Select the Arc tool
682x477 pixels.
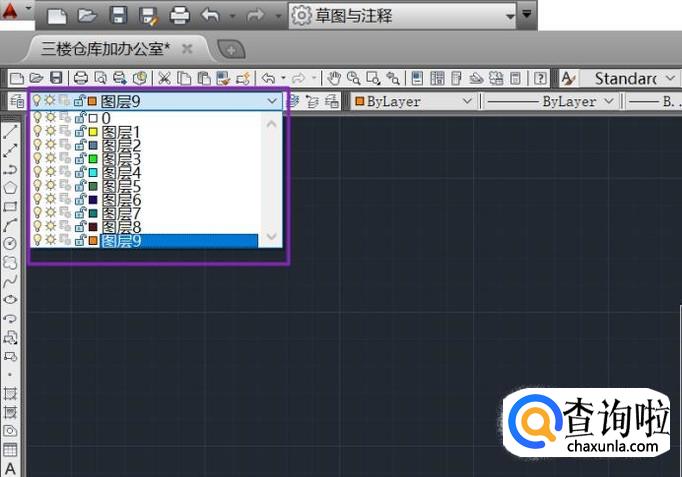pyautogui.click(x=10, y=225)
